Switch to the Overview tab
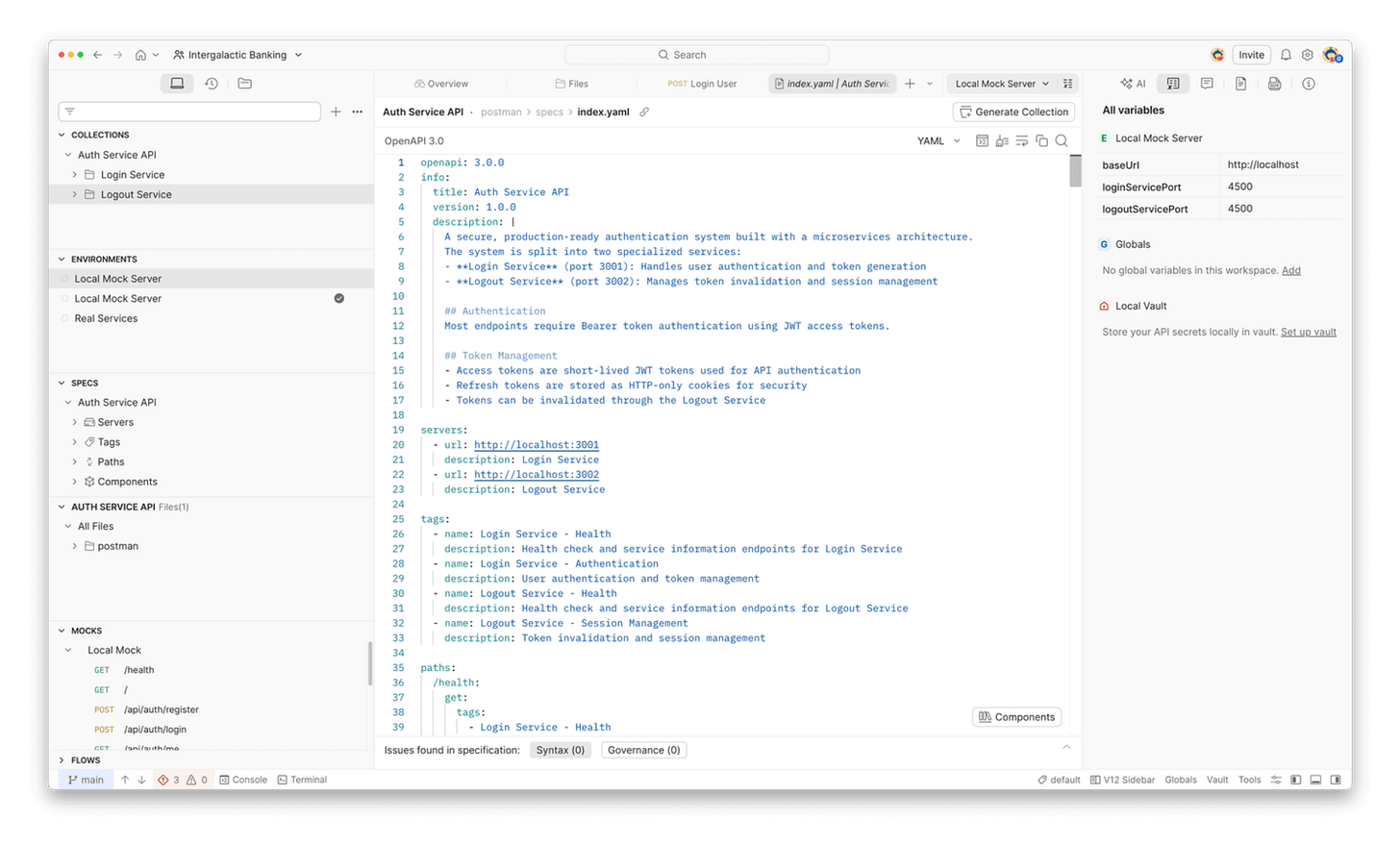This screenshot has width=1400, height=846. [441, 84]
